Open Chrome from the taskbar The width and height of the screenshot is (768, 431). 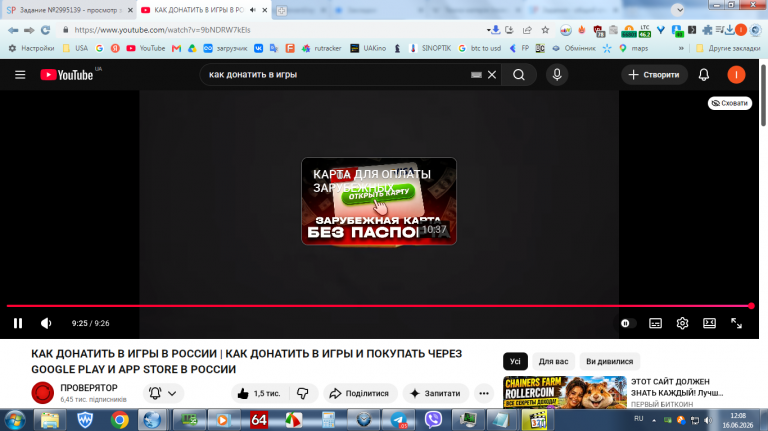(x=120, y=420)
